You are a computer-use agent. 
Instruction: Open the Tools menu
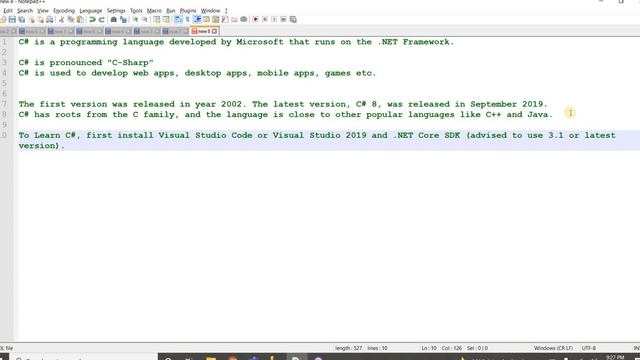(x=136, y=11)
